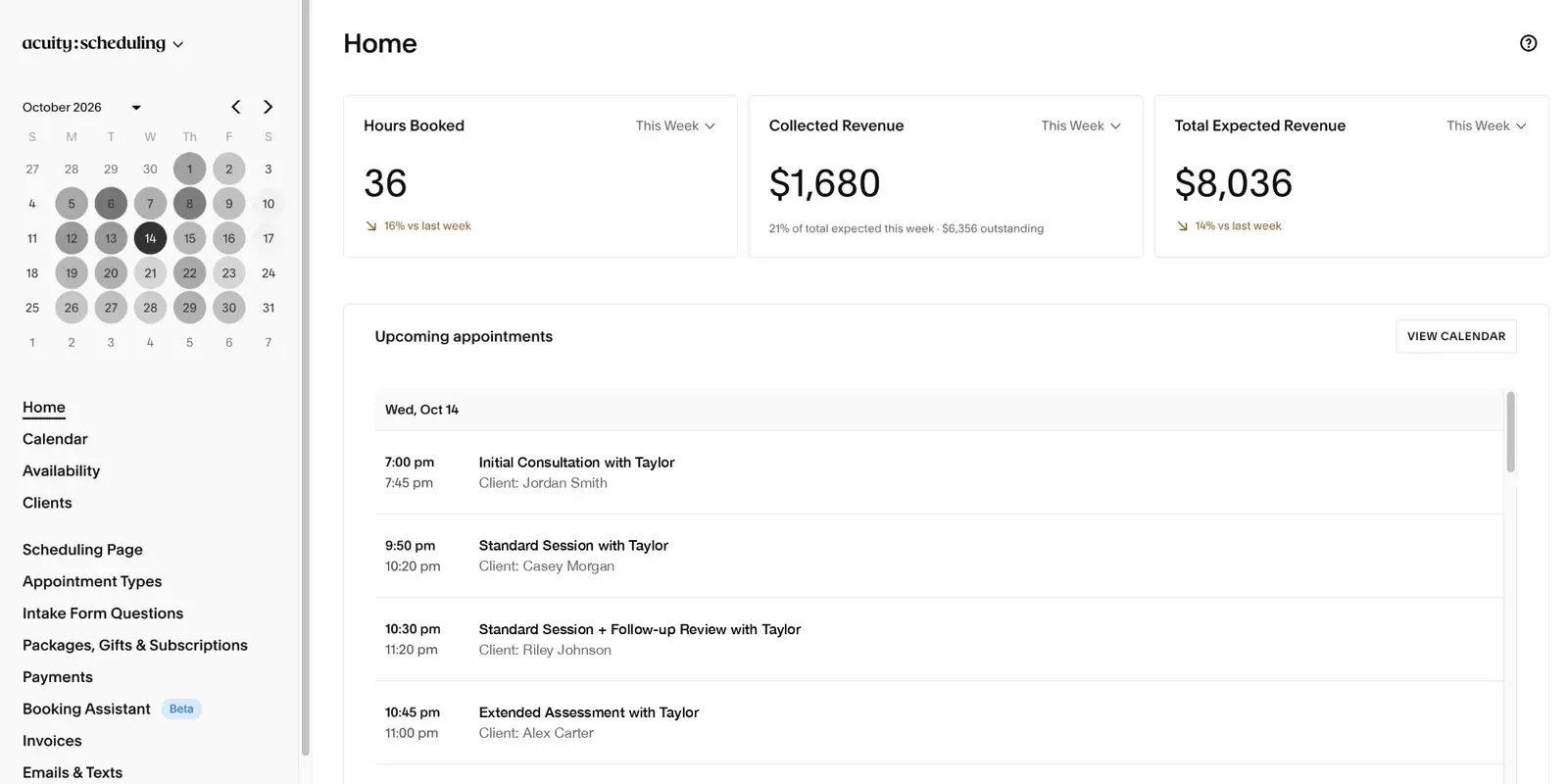Open Intake Form Questions
This screenshot has height=784, width=1568.
(103, 613)
